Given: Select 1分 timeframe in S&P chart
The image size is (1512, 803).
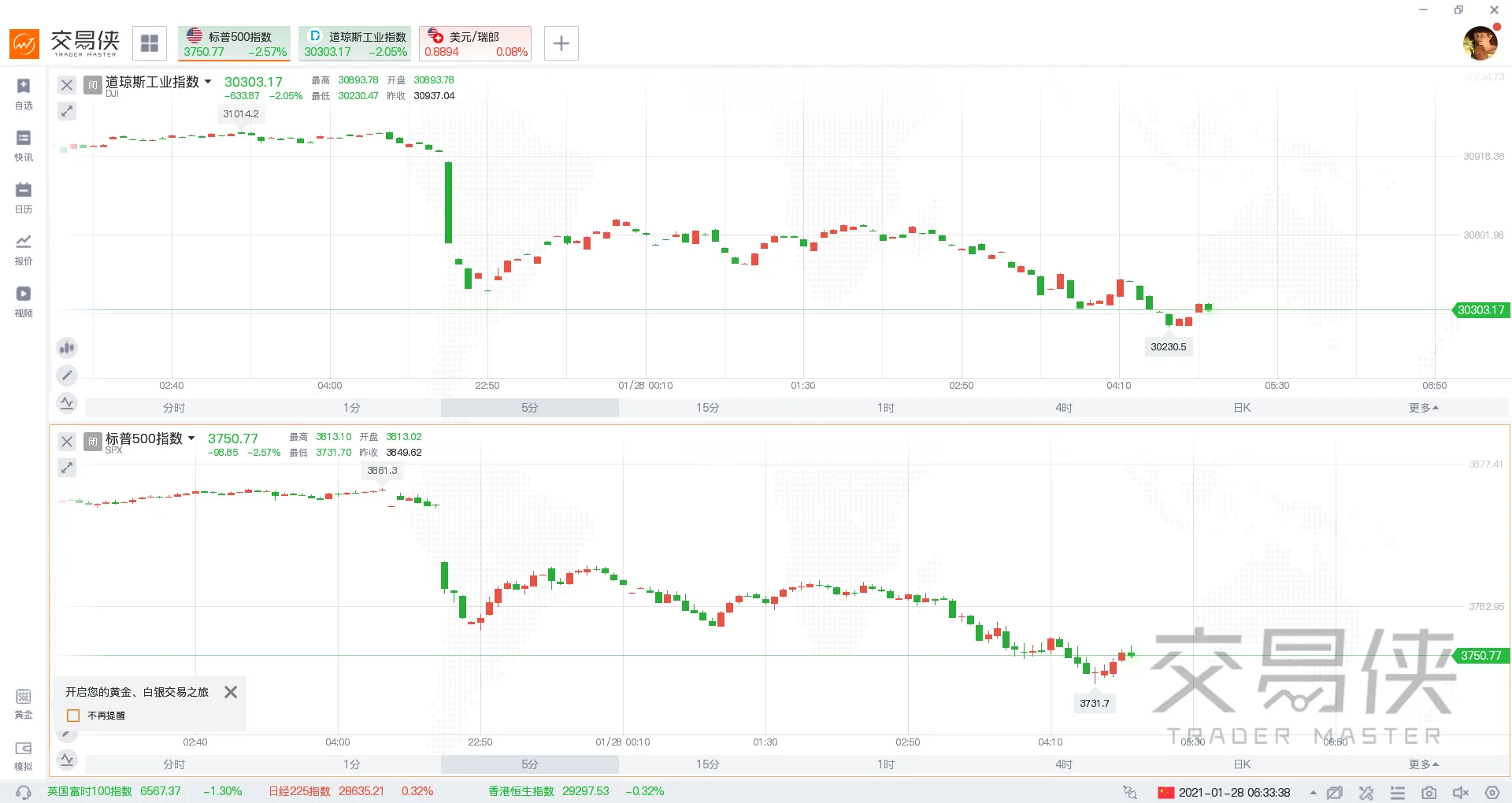Looking at the screenshot, I should 352,764.
